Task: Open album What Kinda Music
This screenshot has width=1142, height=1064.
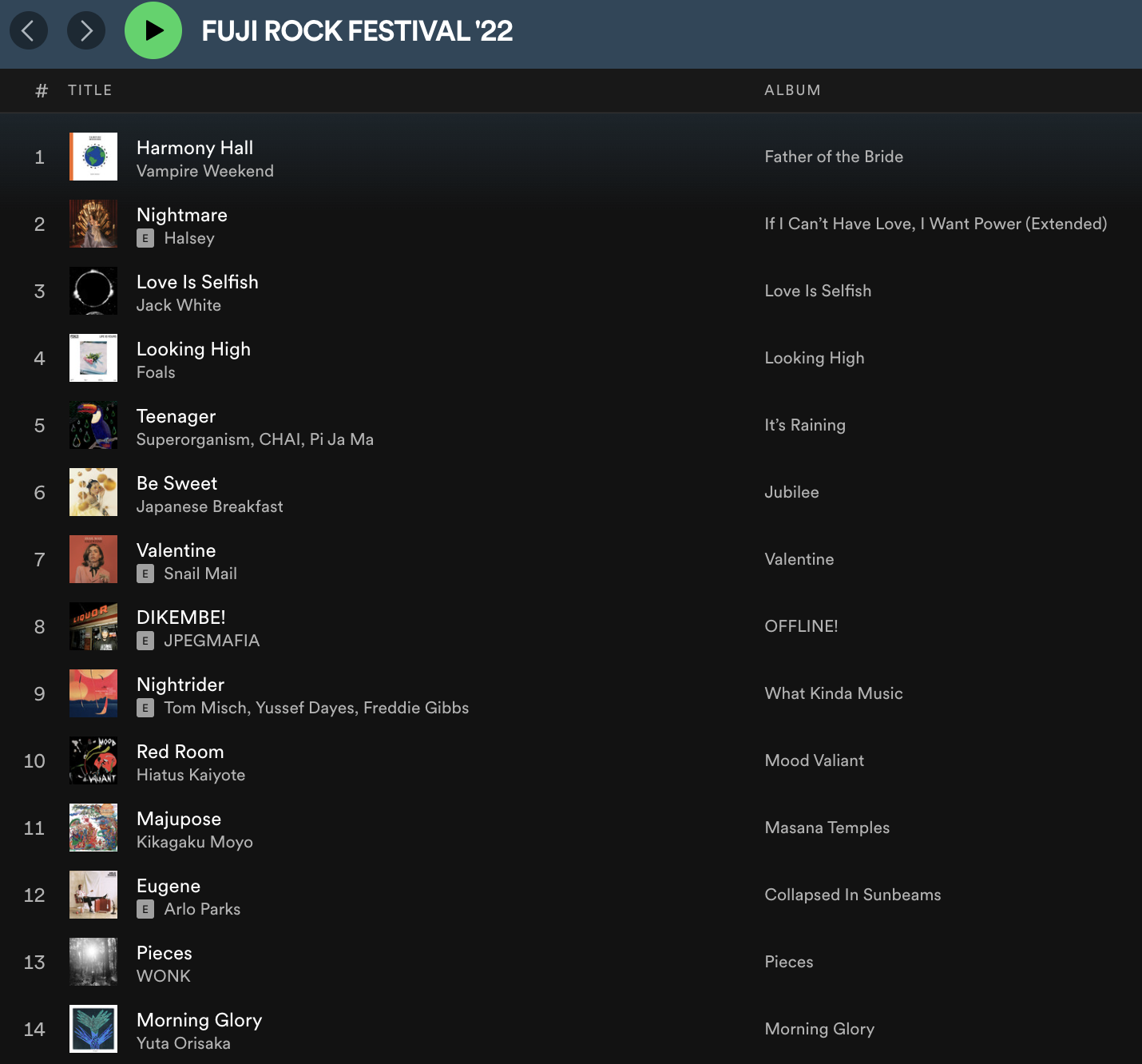Action: 834,693
